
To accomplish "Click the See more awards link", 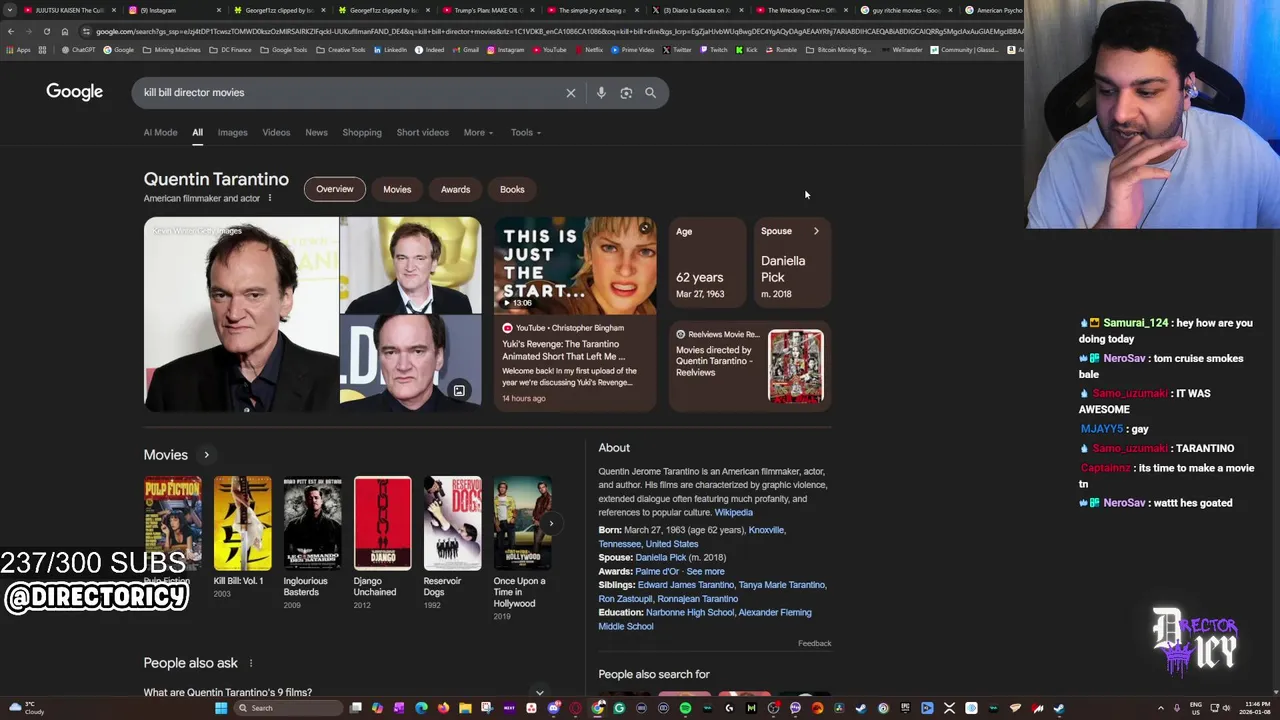I will [x=706, y=571].
